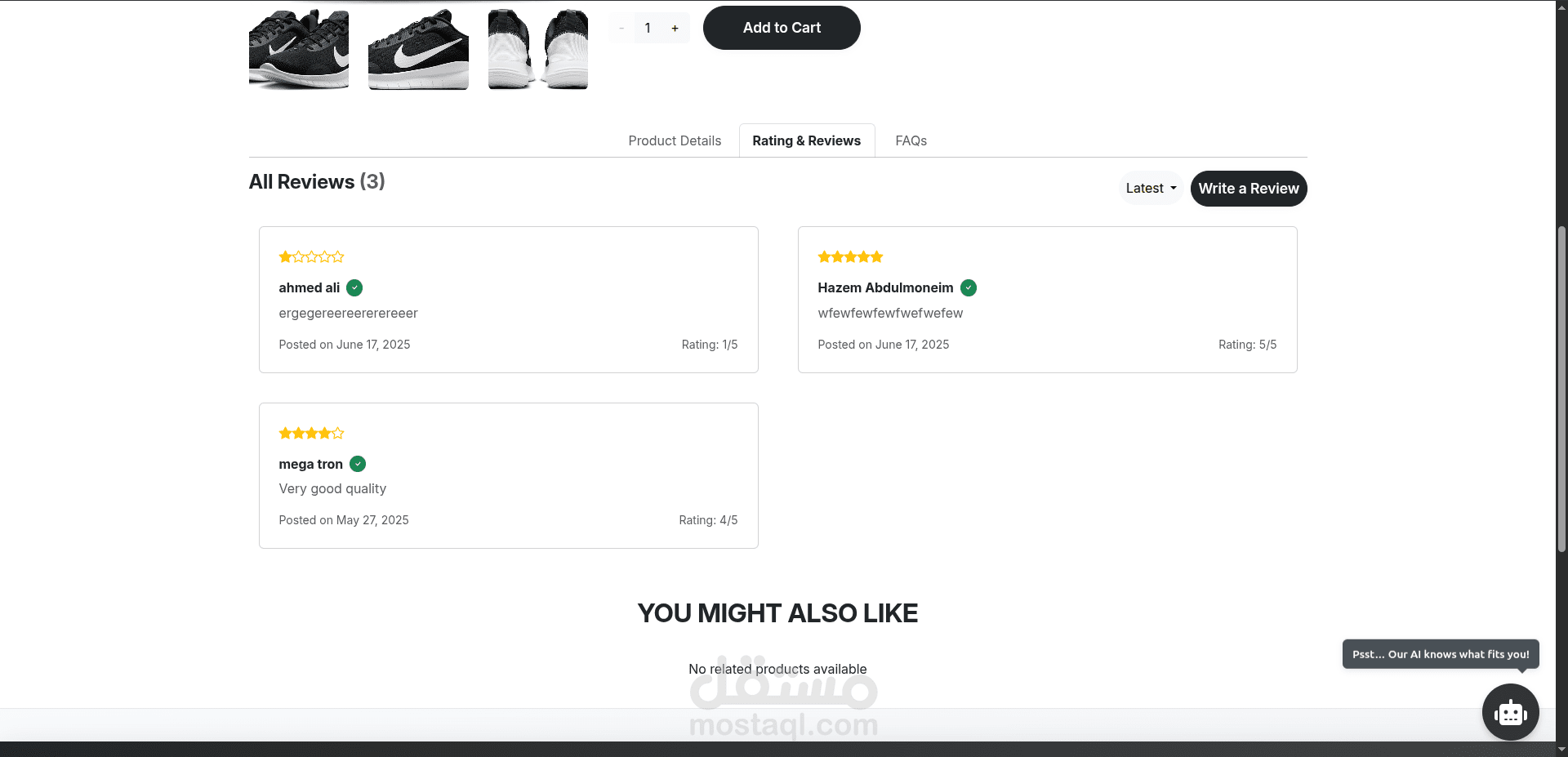
Task: Open the AI chatbot robot icon
Action: pyautogui.click(x=1510, y=712)
